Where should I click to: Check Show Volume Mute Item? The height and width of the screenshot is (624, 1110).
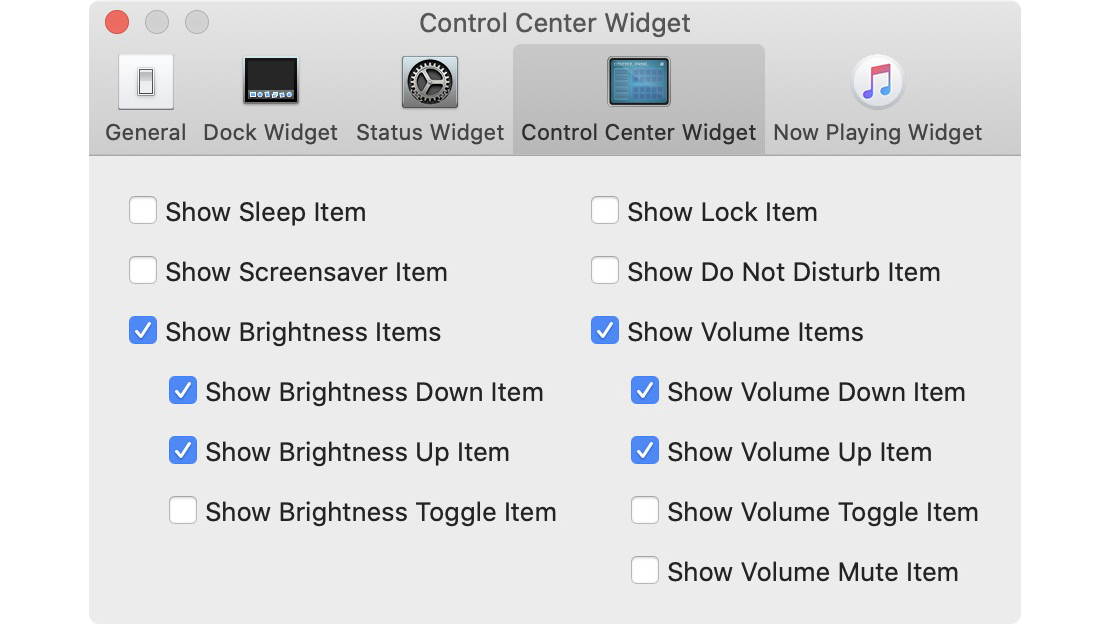pos(645,570)
